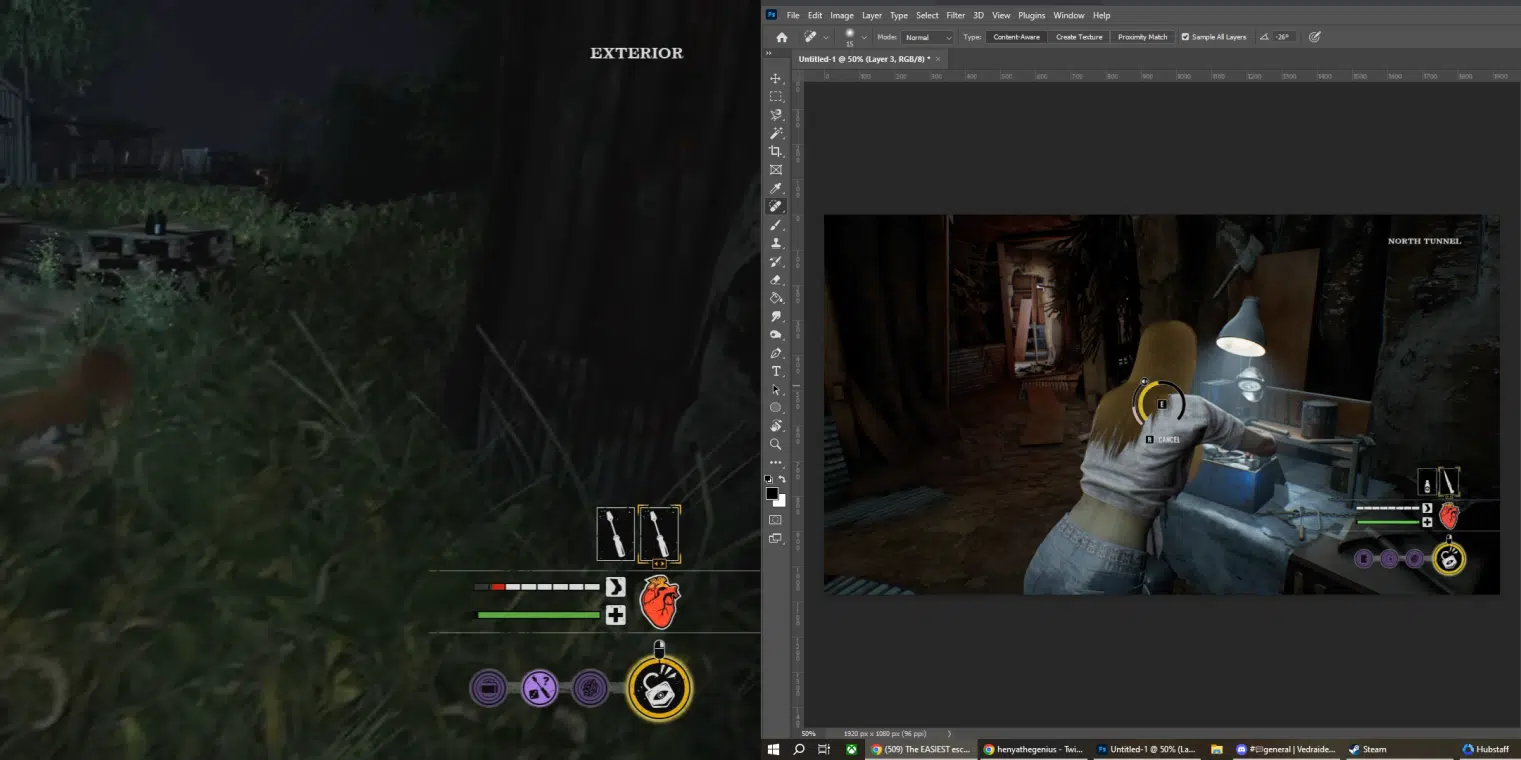Select the Eyedropper tool
The image size is (1521, 760).
coord(775,188)
